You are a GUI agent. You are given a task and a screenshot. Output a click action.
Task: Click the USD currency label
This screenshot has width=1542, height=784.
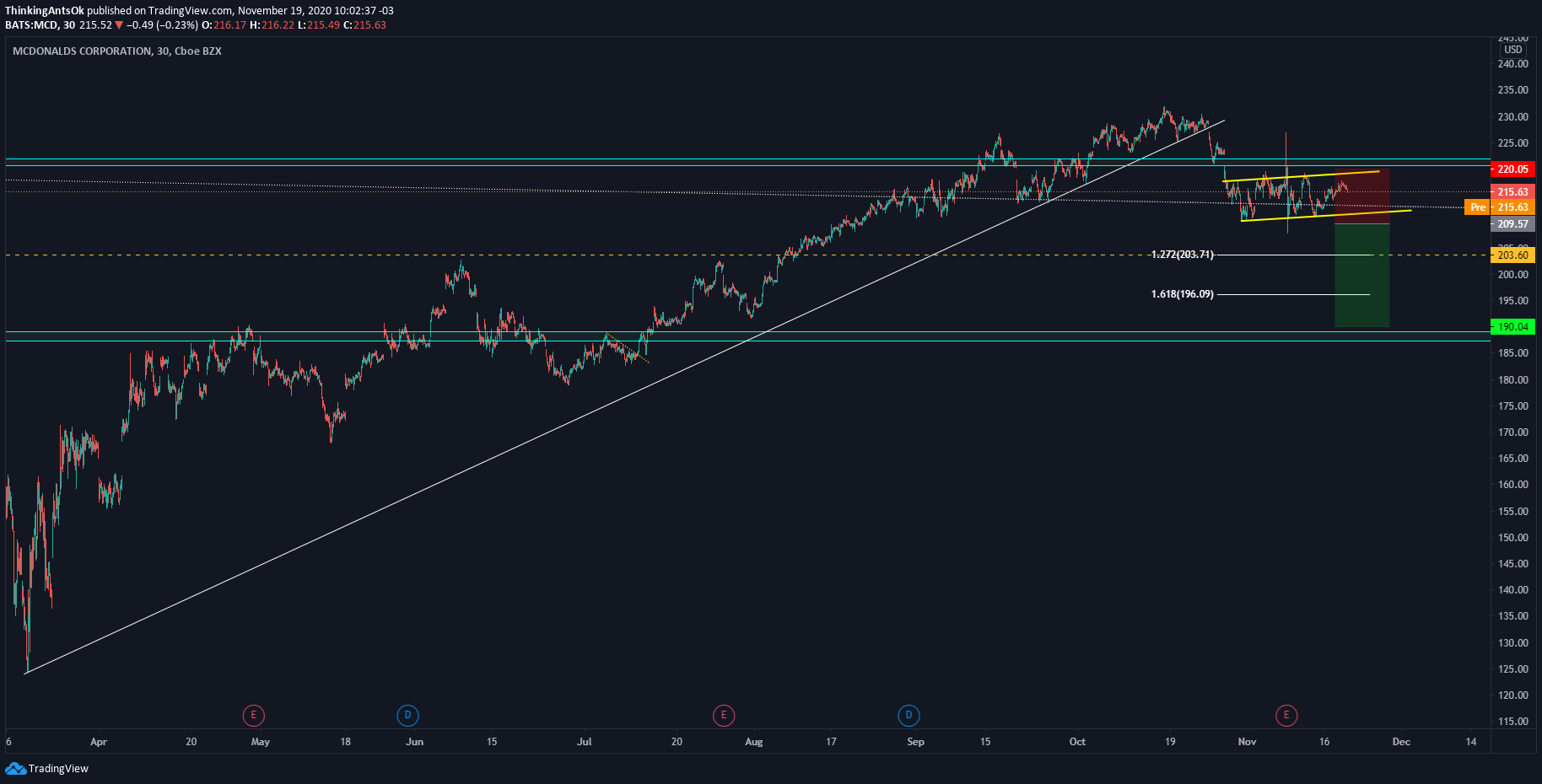point(1513,50)
